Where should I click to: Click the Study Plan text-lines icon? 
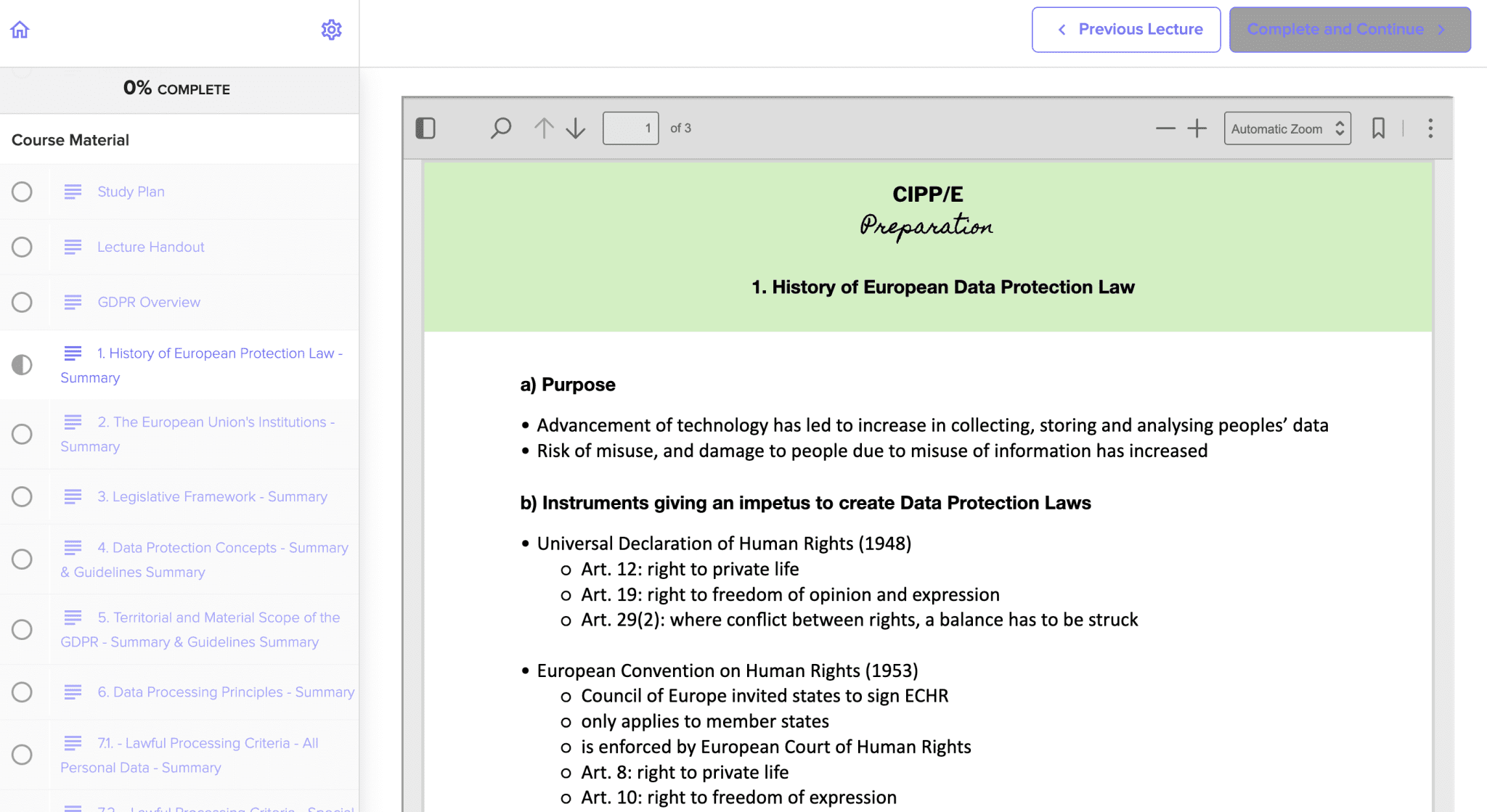[x=73, y=192]
